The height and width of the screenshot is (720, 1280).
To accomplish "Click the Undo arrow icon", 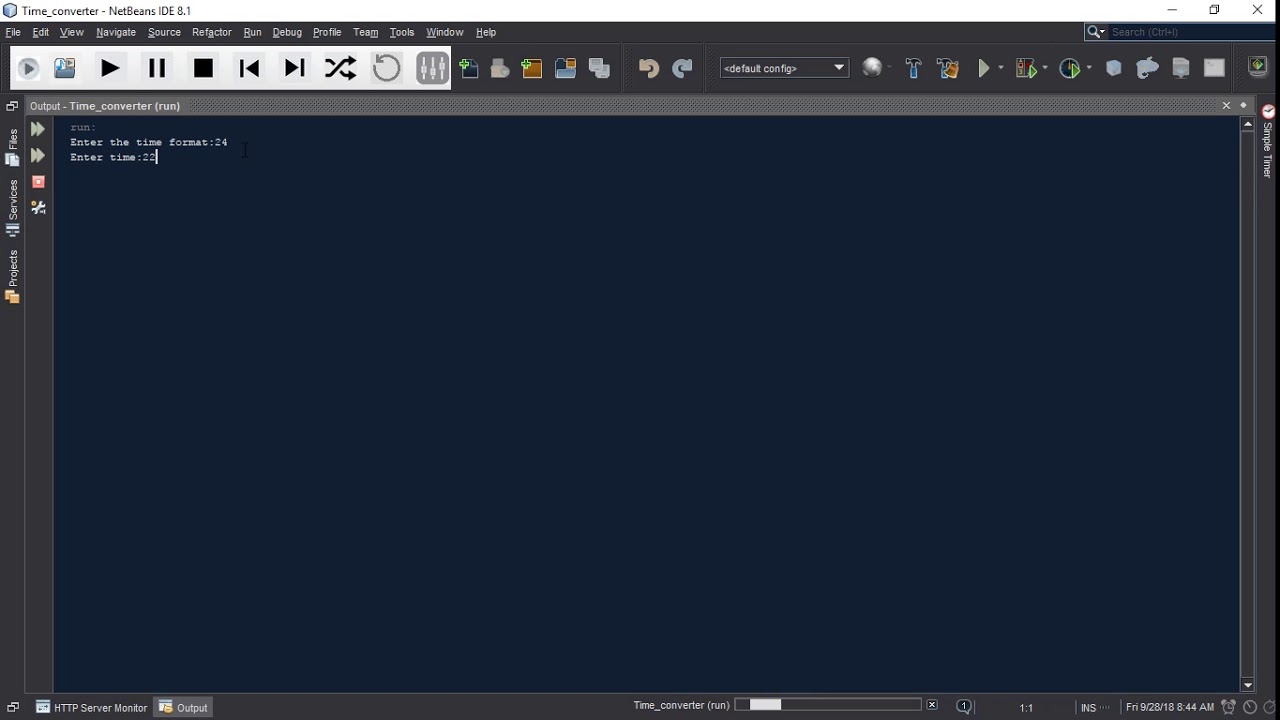I will point(649,68).
